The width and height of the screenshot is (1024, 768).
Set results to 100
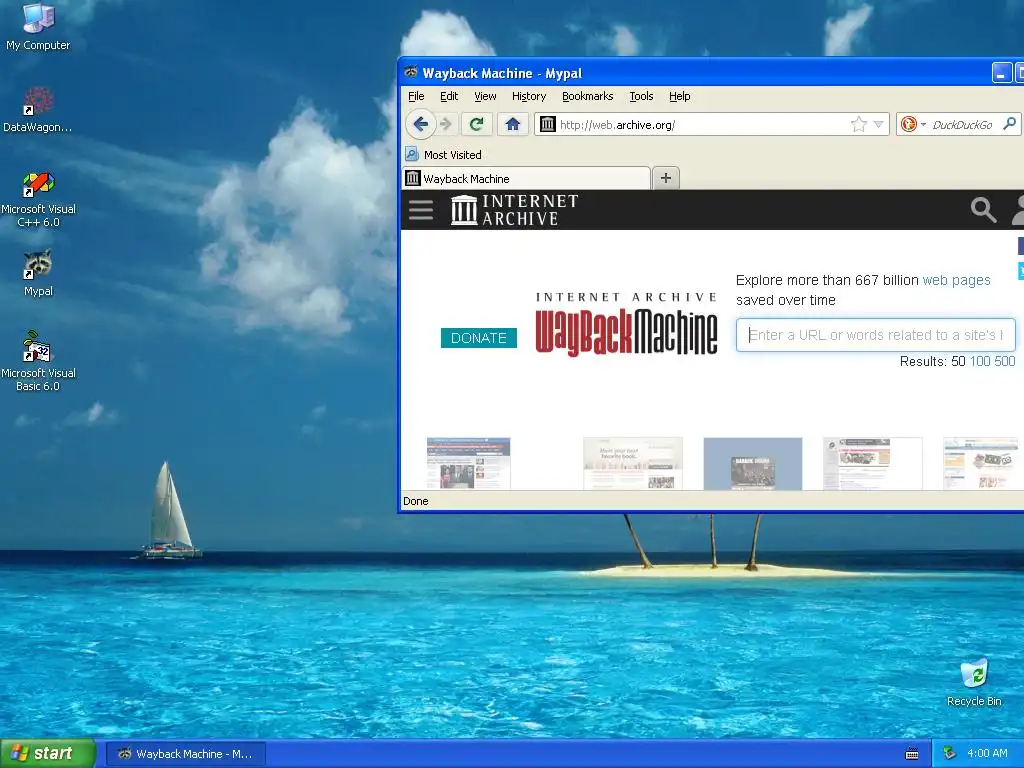tap(980, 361)
